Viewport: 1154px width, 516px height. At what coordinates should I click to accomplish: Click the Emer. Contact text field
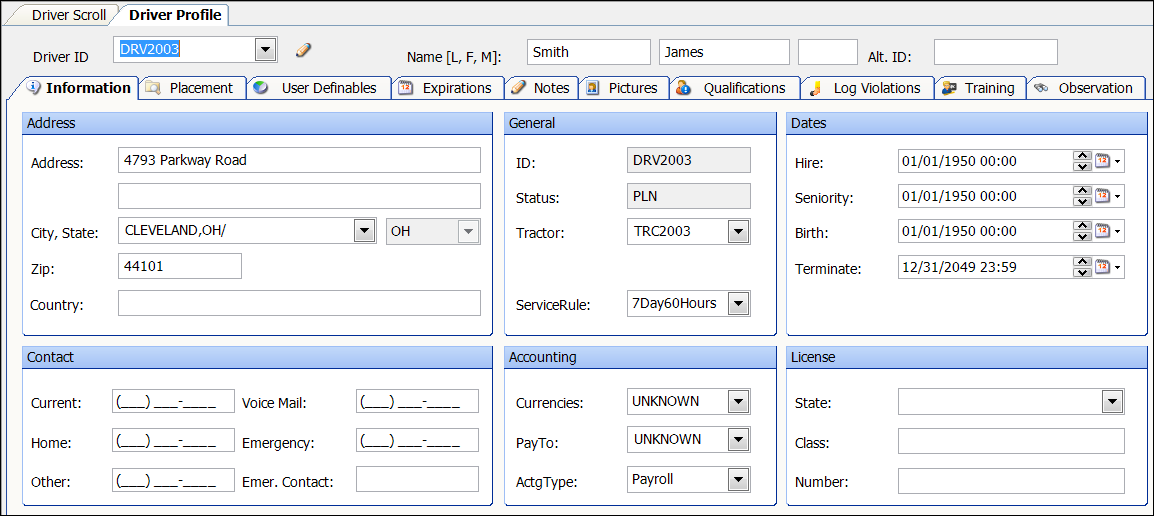[x=417, y=480]
